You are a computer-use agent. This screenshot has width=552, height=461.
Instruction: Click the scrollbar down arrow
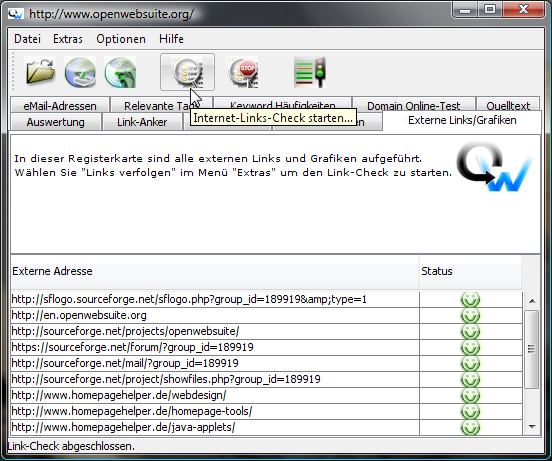tap(532, 427)
